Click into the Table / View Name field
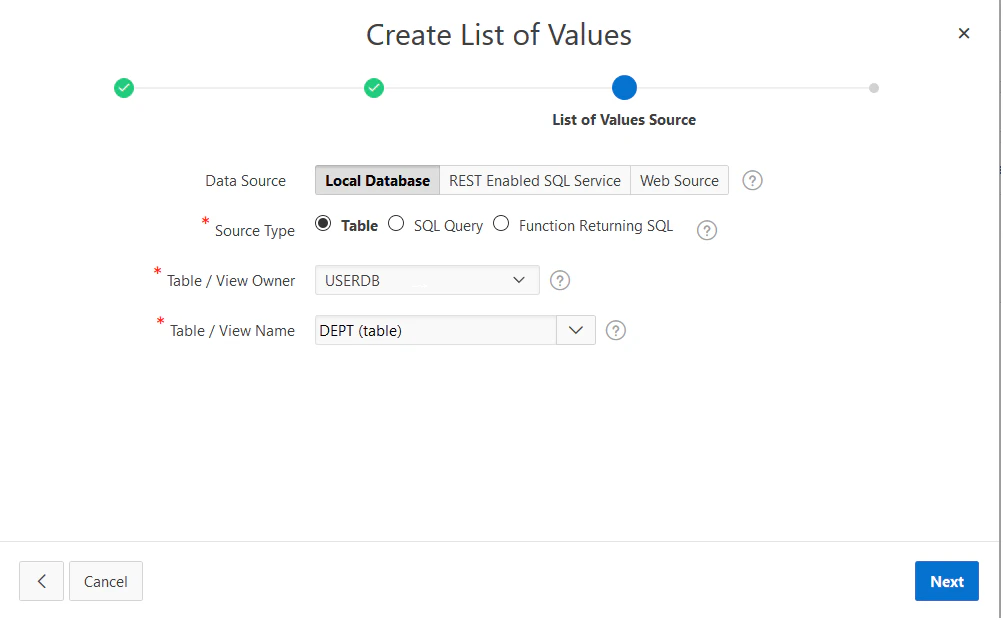The width and height of the screenshot is (1003, 621). coord(436,330)
